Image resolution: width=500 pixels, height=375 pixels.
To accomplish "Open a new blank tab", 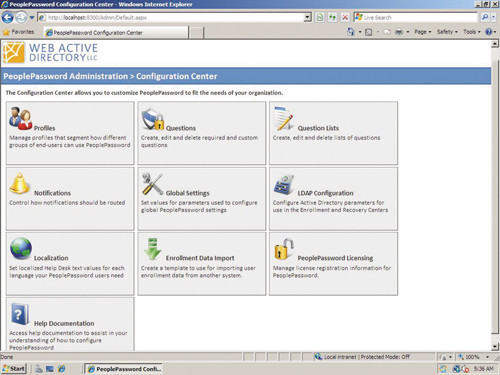I will (197, 32).
